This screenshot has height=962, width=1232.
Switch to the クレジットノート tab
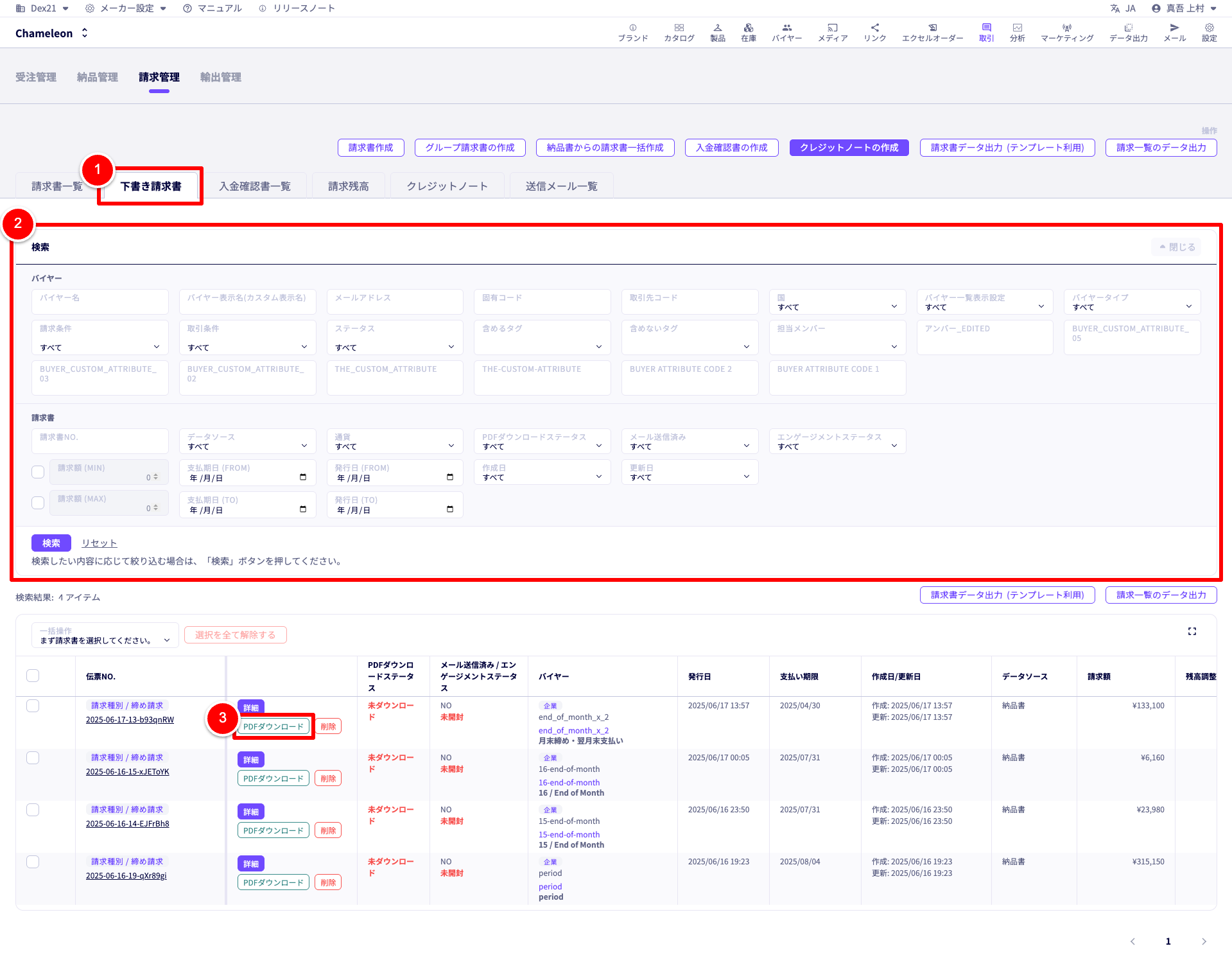(447, 186)
